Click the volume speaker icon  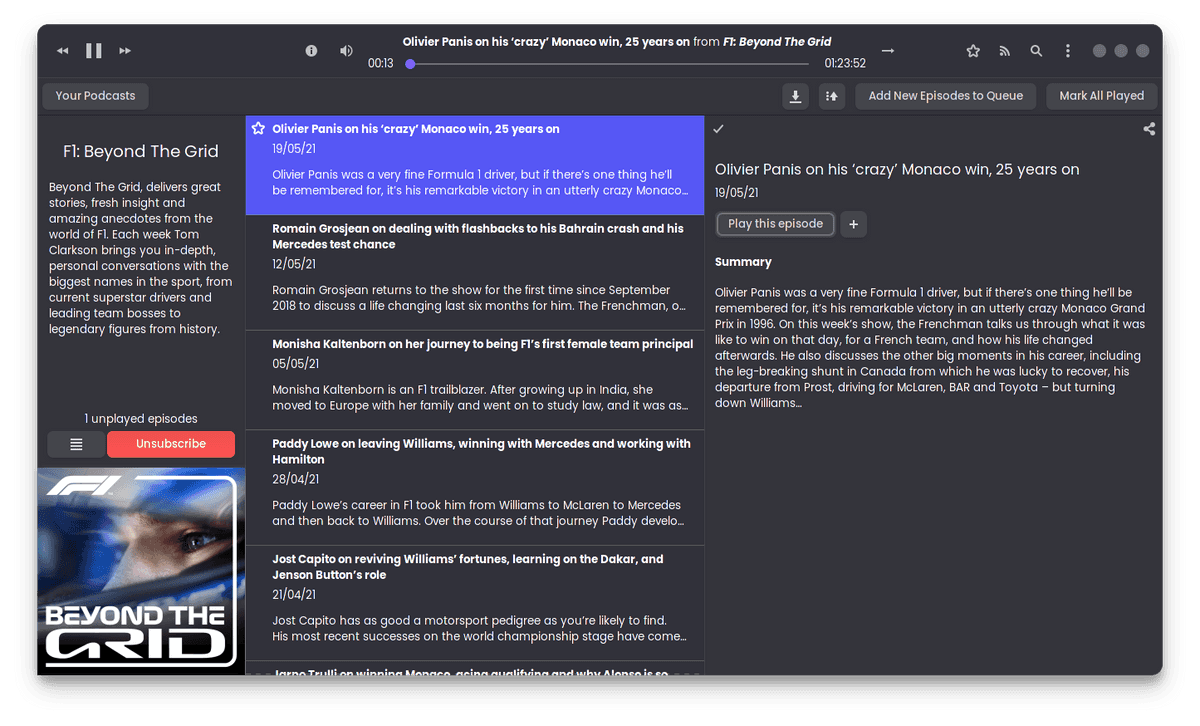pos(346,50)
